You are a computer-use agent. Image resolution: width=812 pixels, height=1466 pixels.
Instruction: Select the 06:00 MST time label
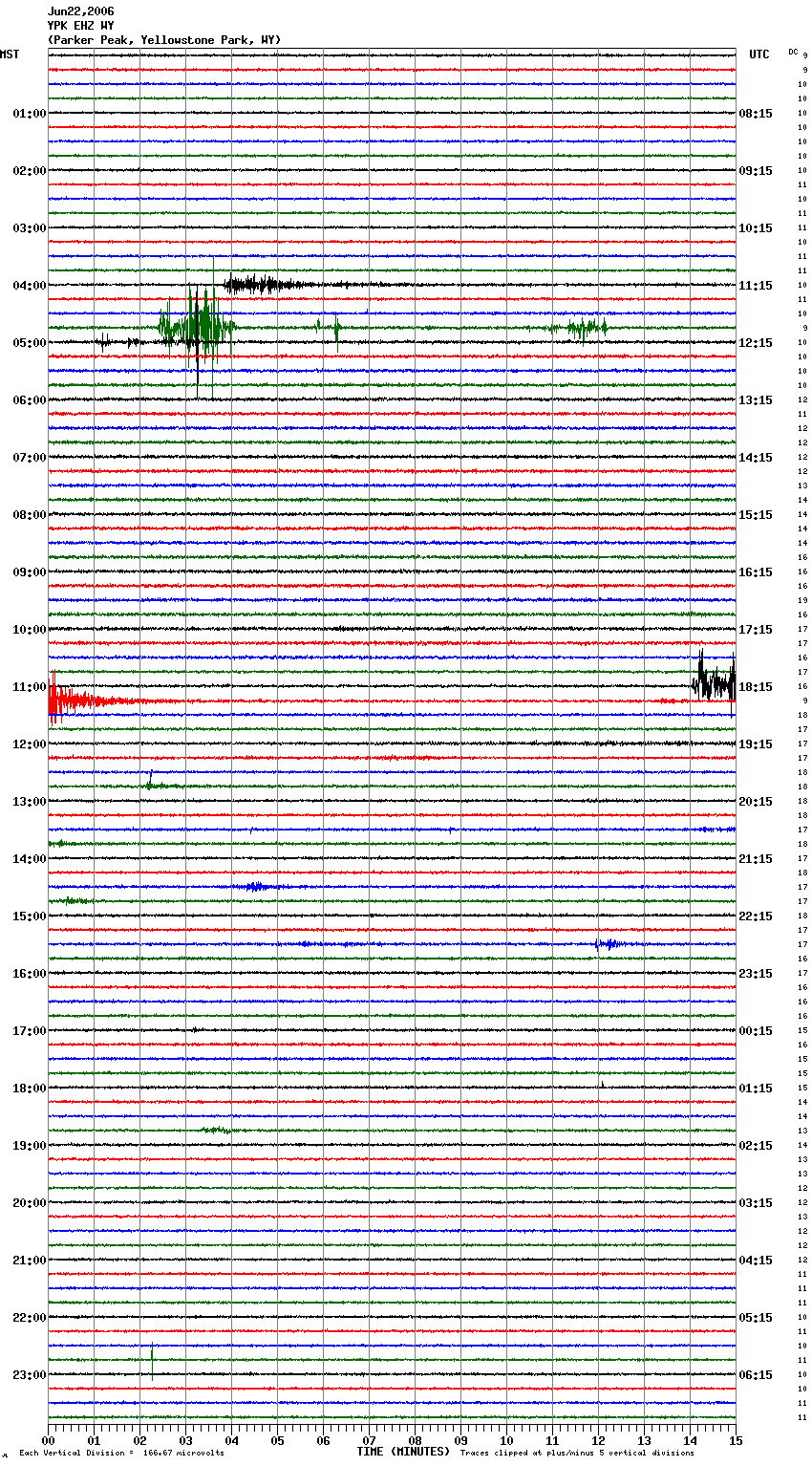(30, 400)
